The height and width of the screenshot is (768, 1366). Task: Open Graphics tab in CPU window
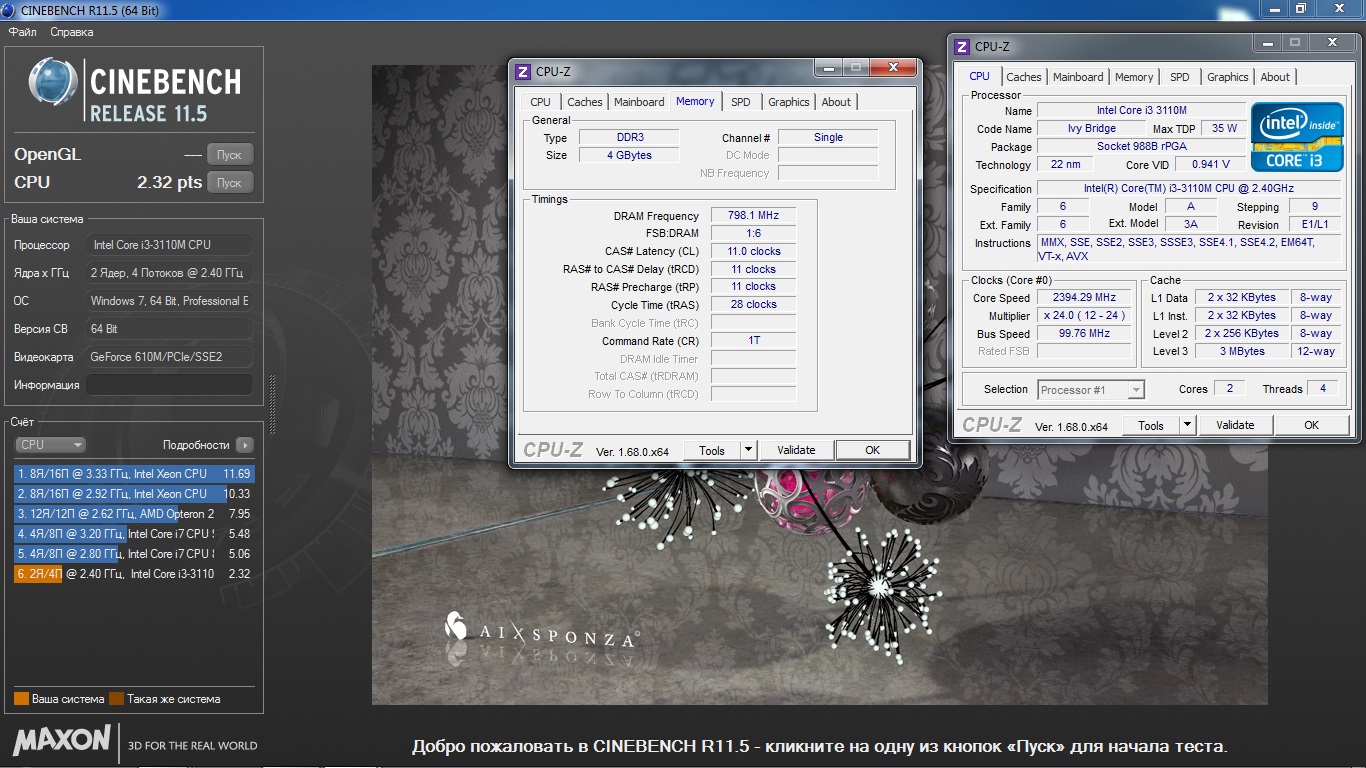tap(1228, 77)
